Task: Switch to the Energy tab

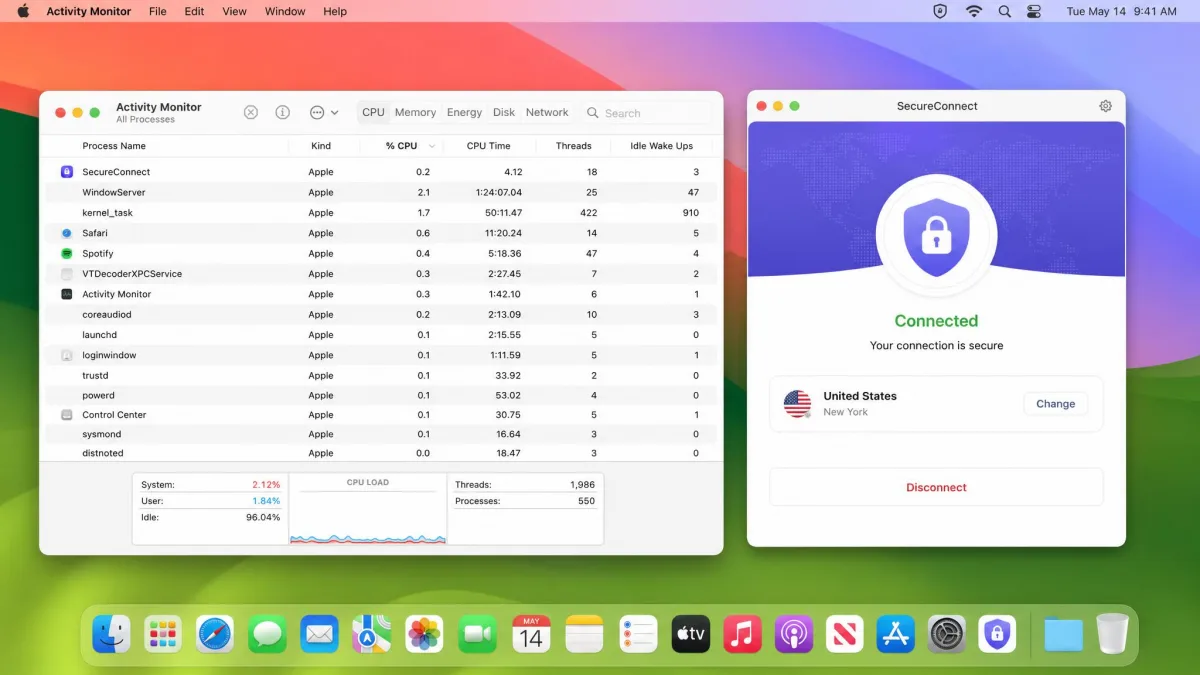Action: tap(464, 113)
